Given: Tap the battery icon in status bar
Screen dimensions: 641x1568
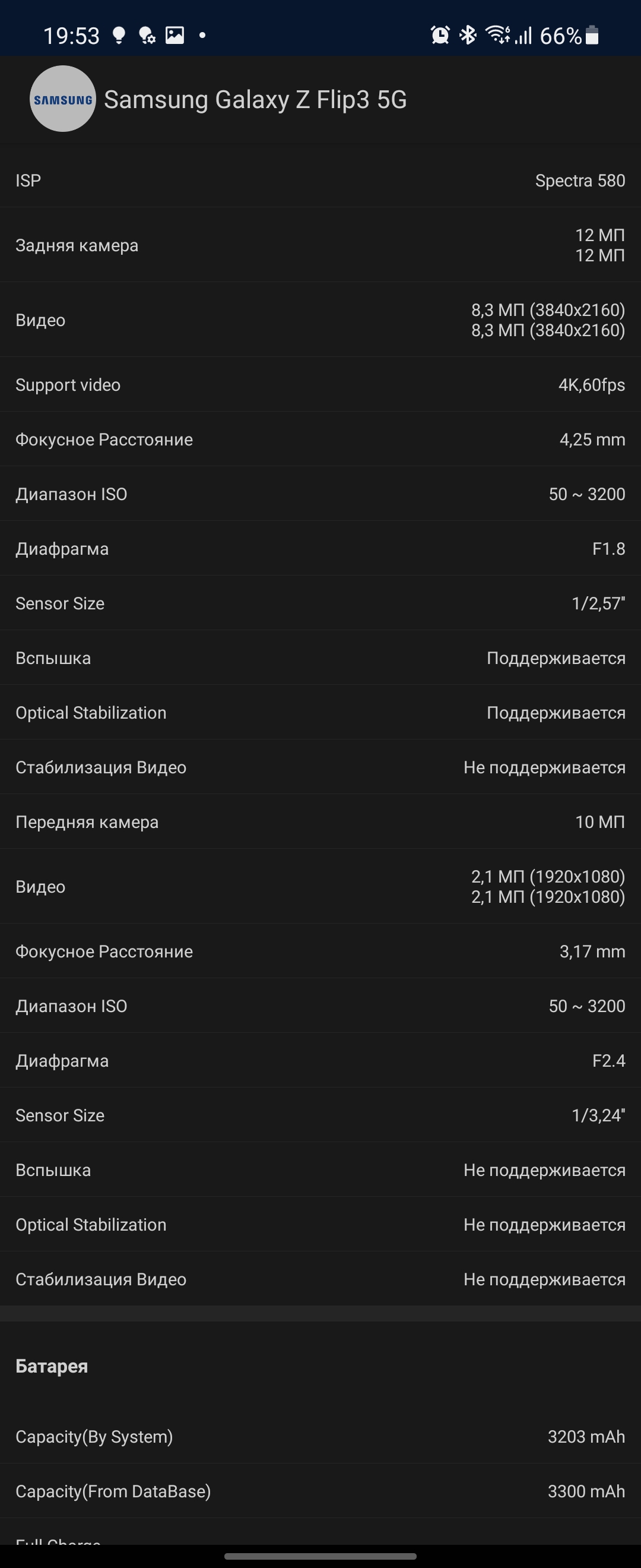Looking at the screenshot, I should [x=592, y=35].
